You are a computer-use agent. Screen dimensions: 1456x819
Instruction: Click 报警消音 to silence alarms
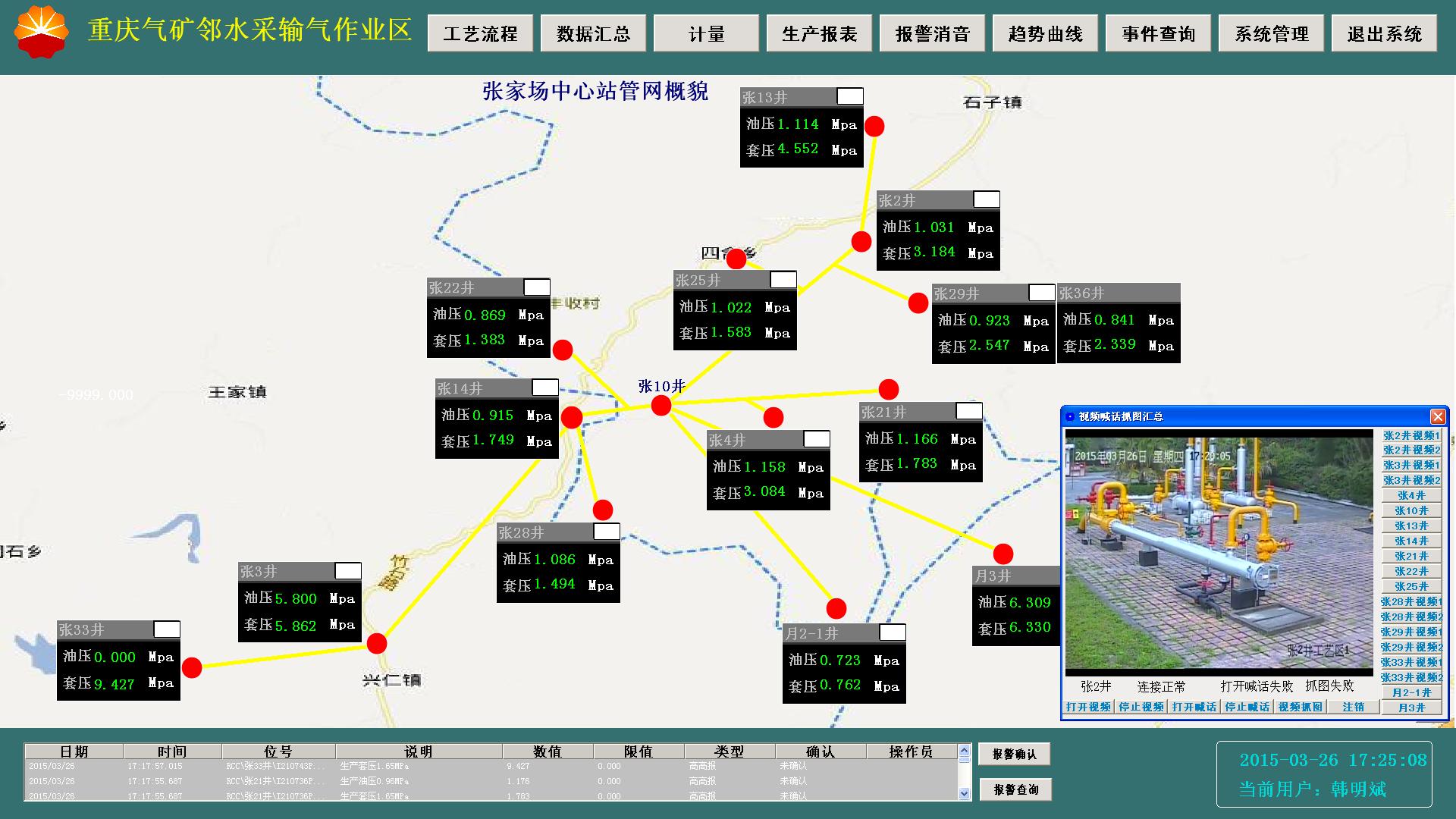click(x=932, y=33)
